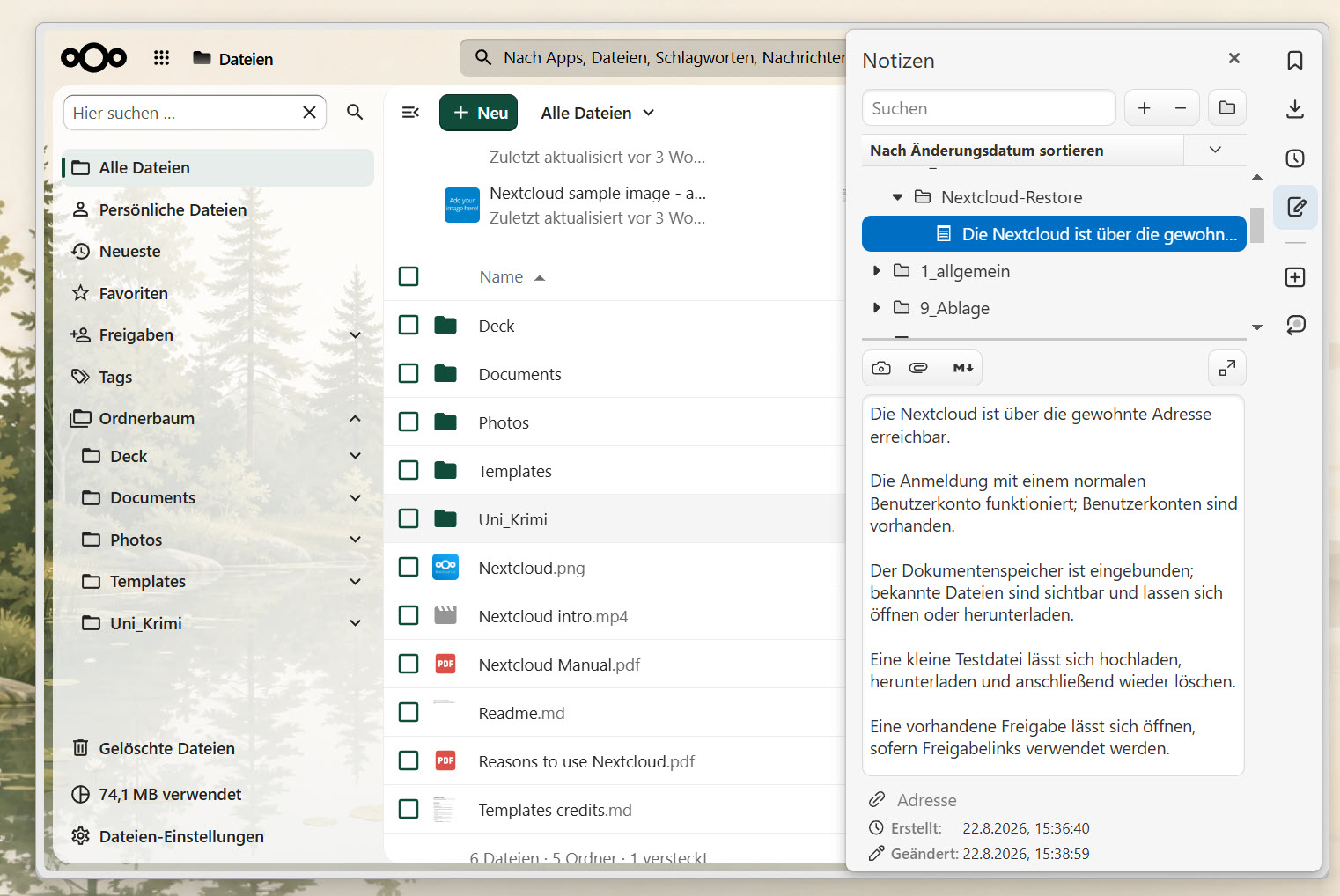Focus the Suchen field in Notizen
The width and height of the screenshot is (1340, 896).
coord(989,108)
